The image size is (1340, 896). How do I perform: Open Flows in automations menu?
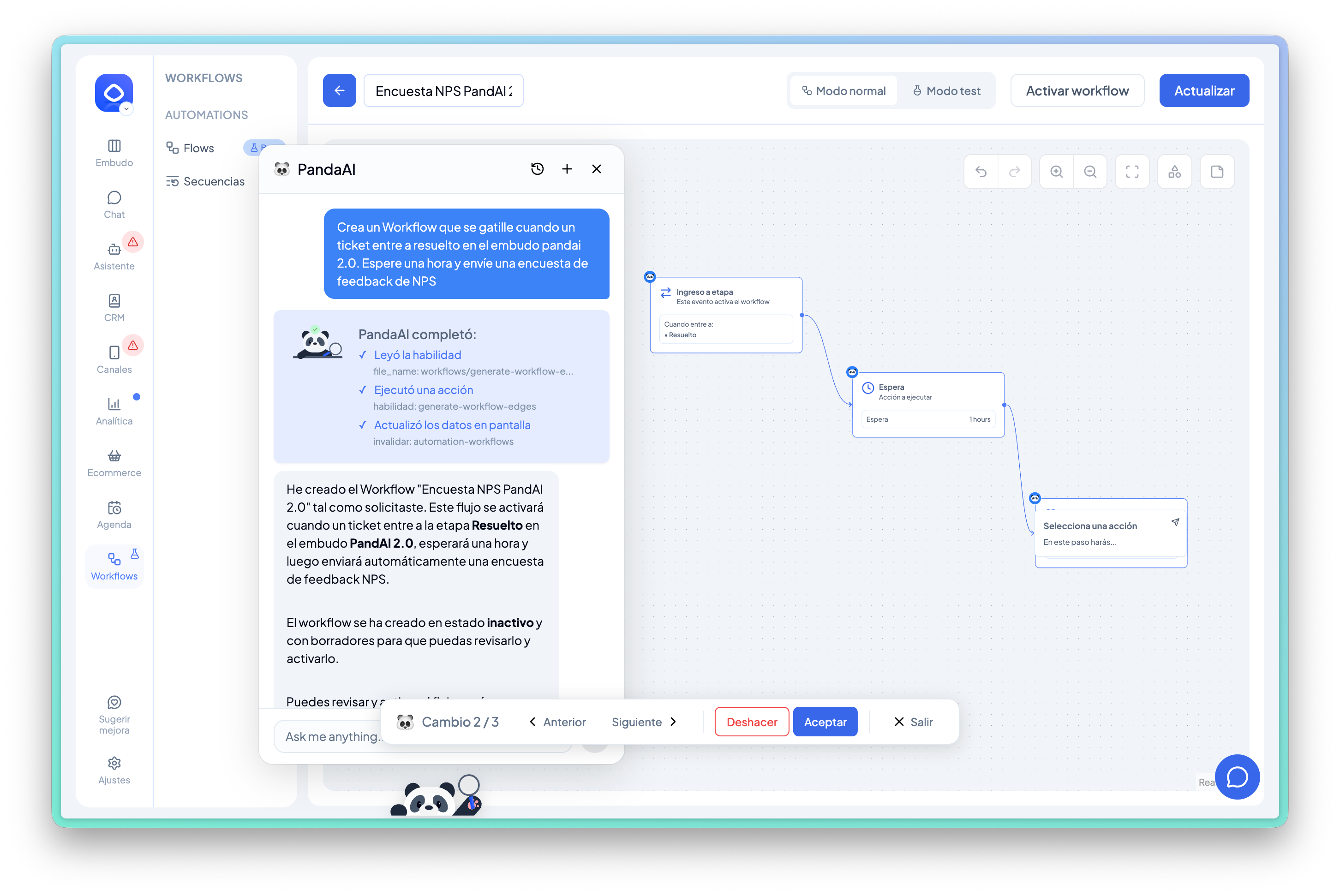pos(197,148)
